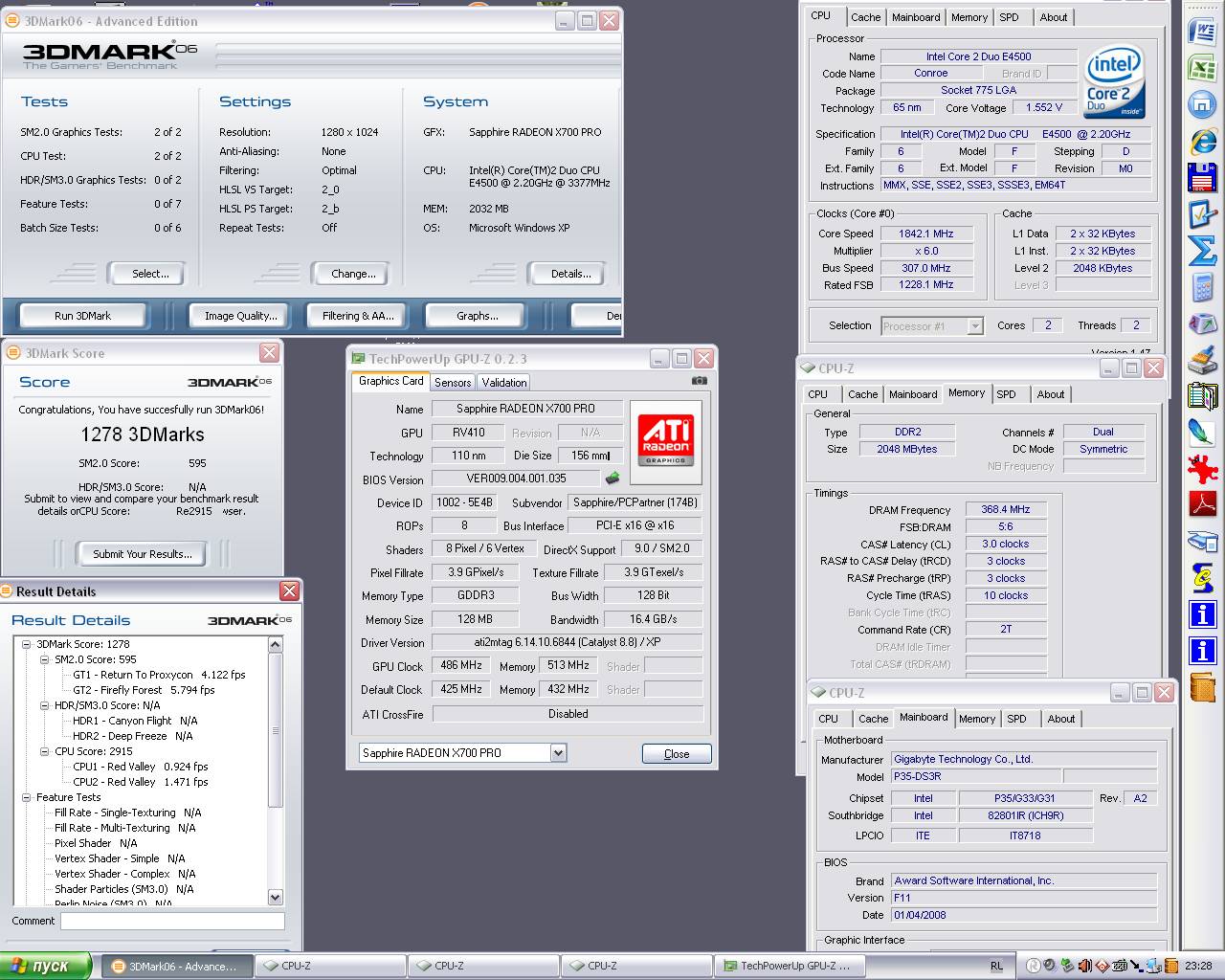Launch the blue floppy disk file manager icon

[x=1202, y=178]
